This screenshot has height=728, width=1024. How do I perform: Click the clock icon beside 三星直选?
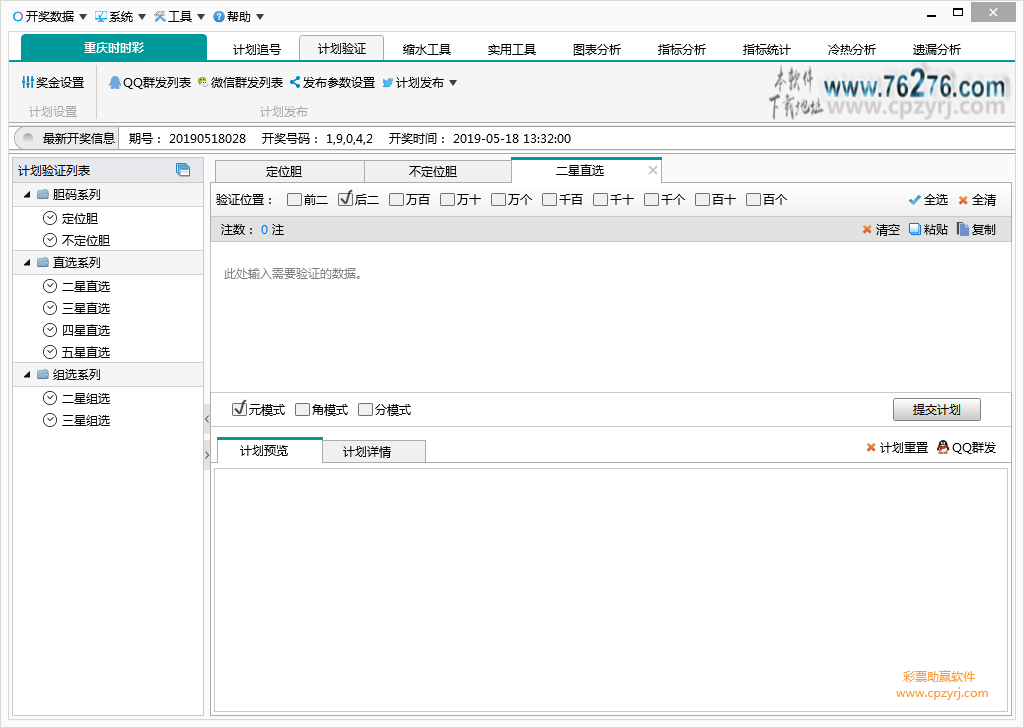(x=50, y=308)
